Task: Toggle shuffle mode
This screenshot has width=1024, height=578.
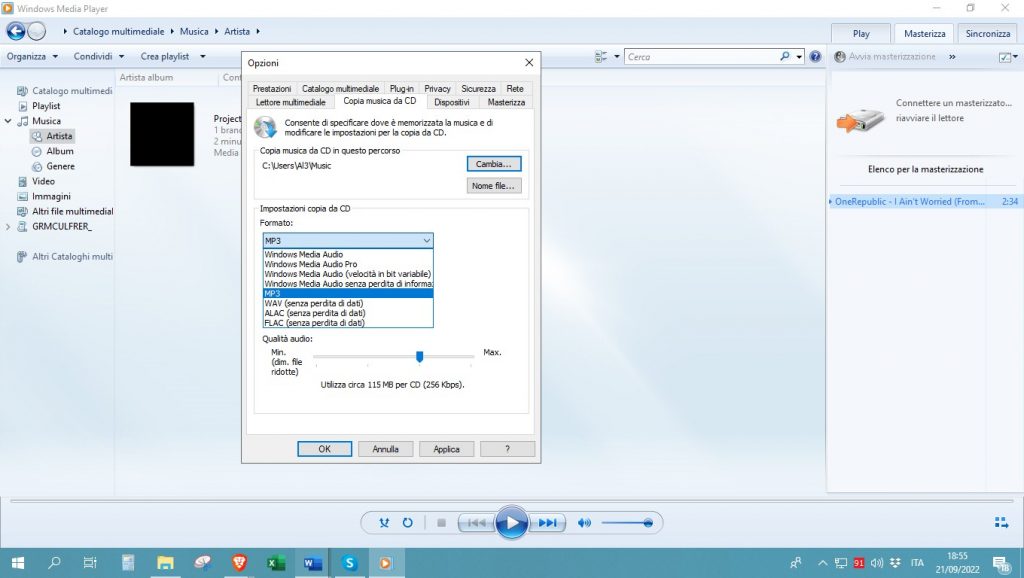Action: click(385, 523)
